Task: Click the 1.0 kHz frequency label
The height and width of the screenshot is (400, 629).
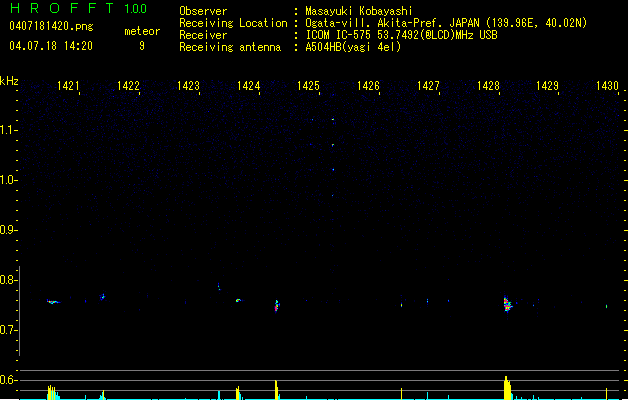Action: tap(7, 180)
